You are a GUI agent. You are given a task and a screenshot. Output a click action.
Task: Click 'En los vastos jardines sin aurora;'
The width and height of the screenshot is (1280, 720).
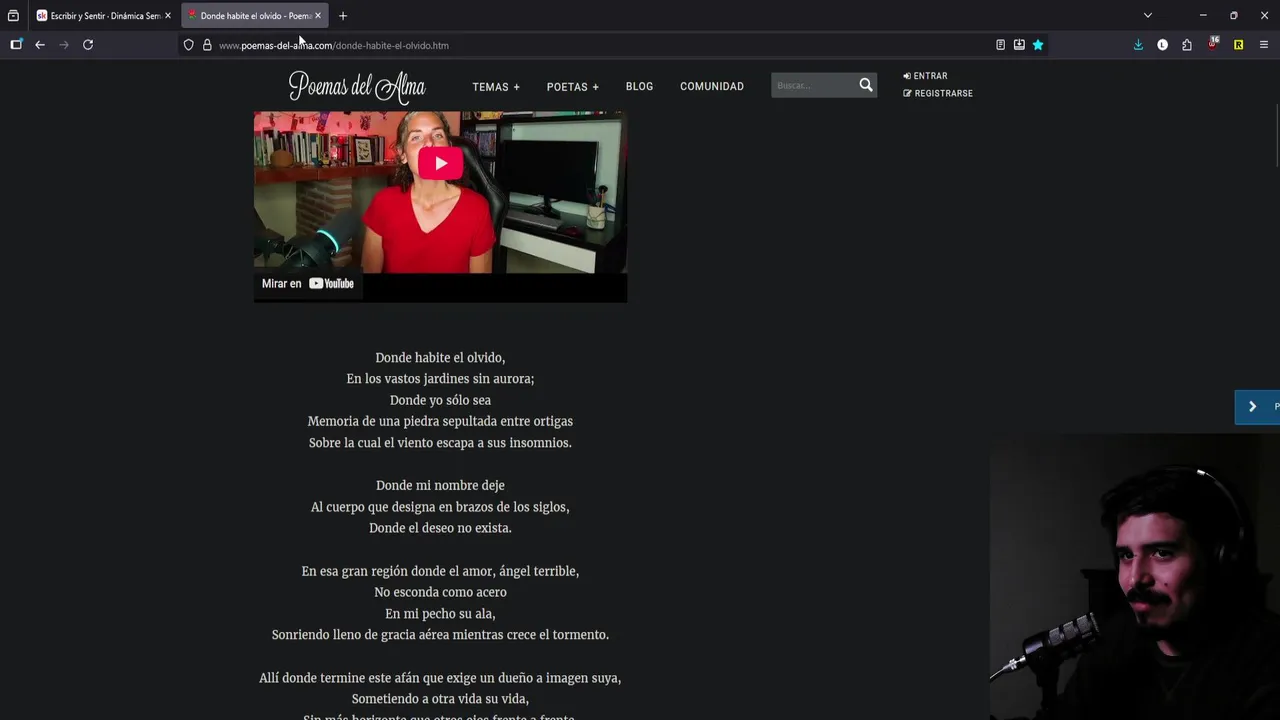tap(440, 379)
